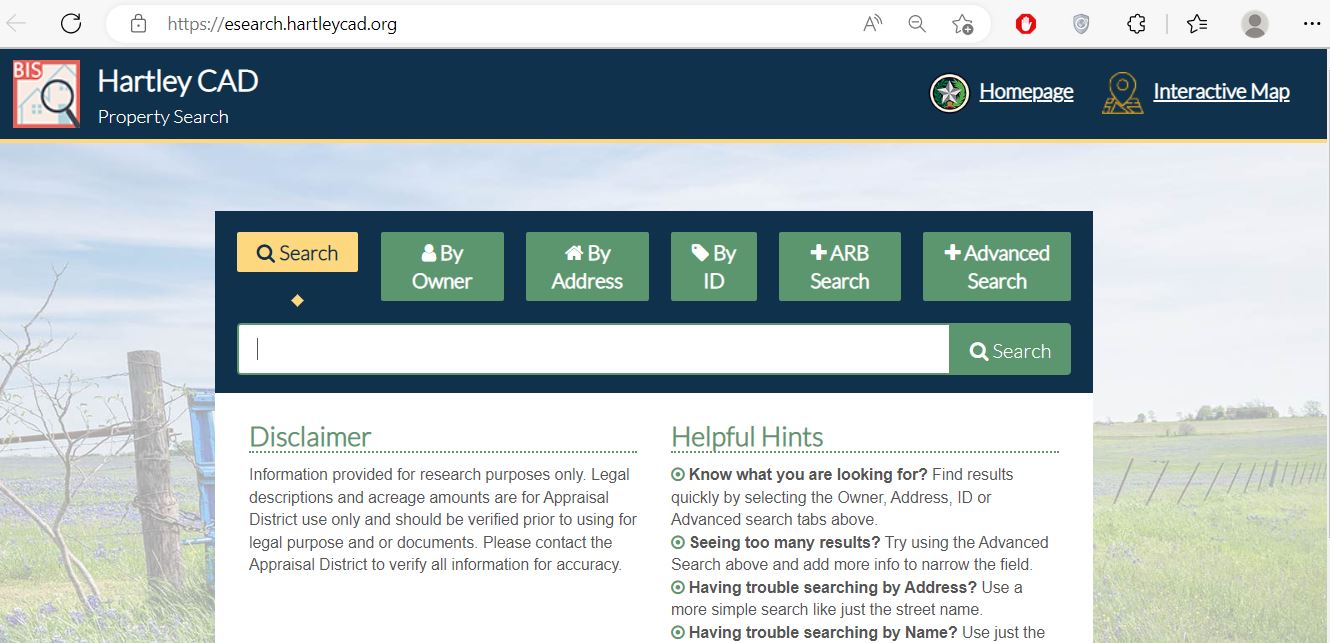The image size is (1330, 643).
Task: Switch to the By Owner tab
Action: 442,266
